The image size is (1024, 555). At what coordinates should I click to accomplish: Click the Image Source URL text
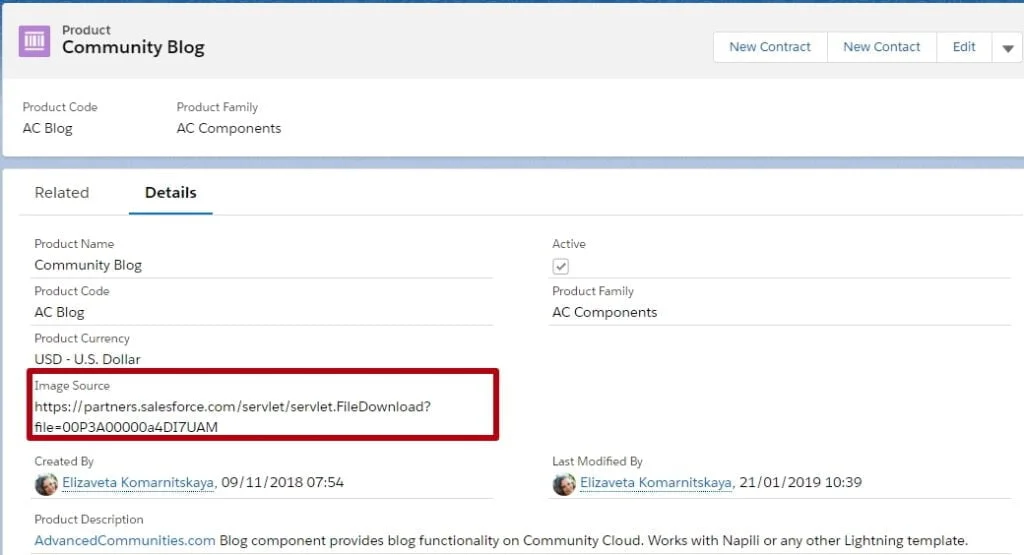pos(232,417)
